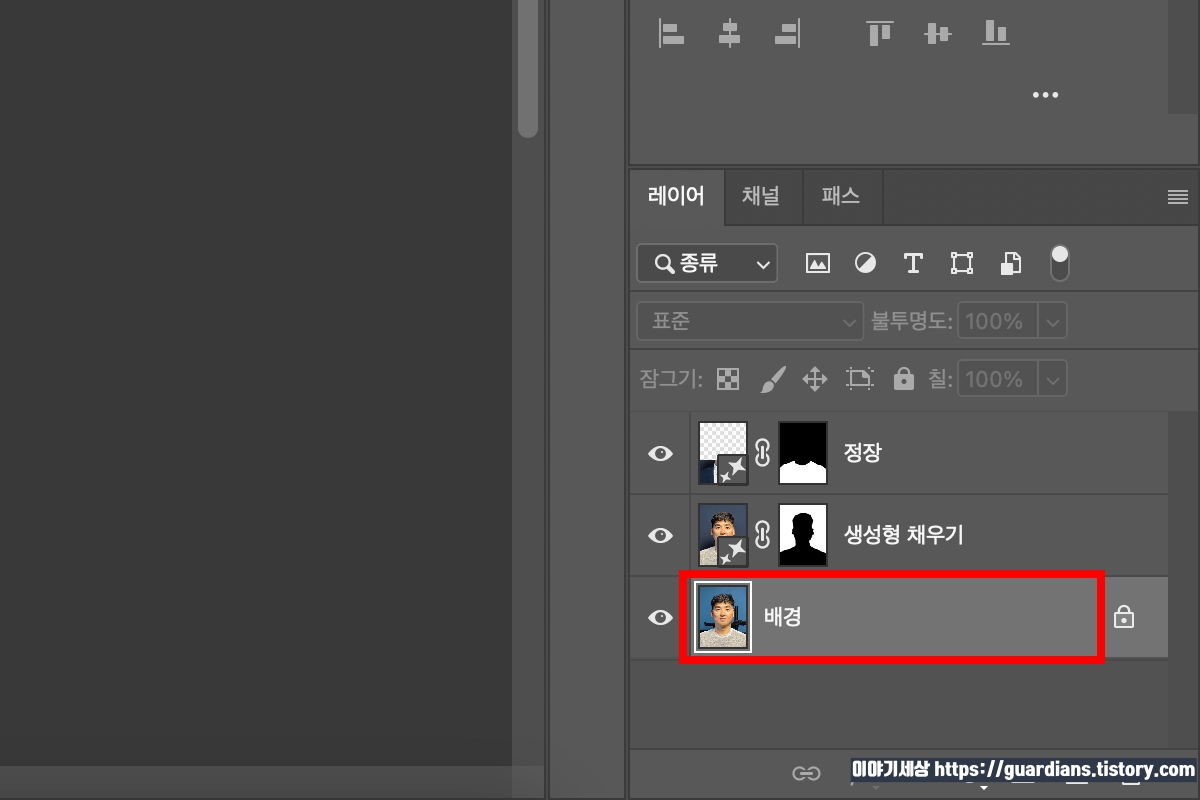
Task: Click the 칠 100% field
Action: [x=998, y=380]
